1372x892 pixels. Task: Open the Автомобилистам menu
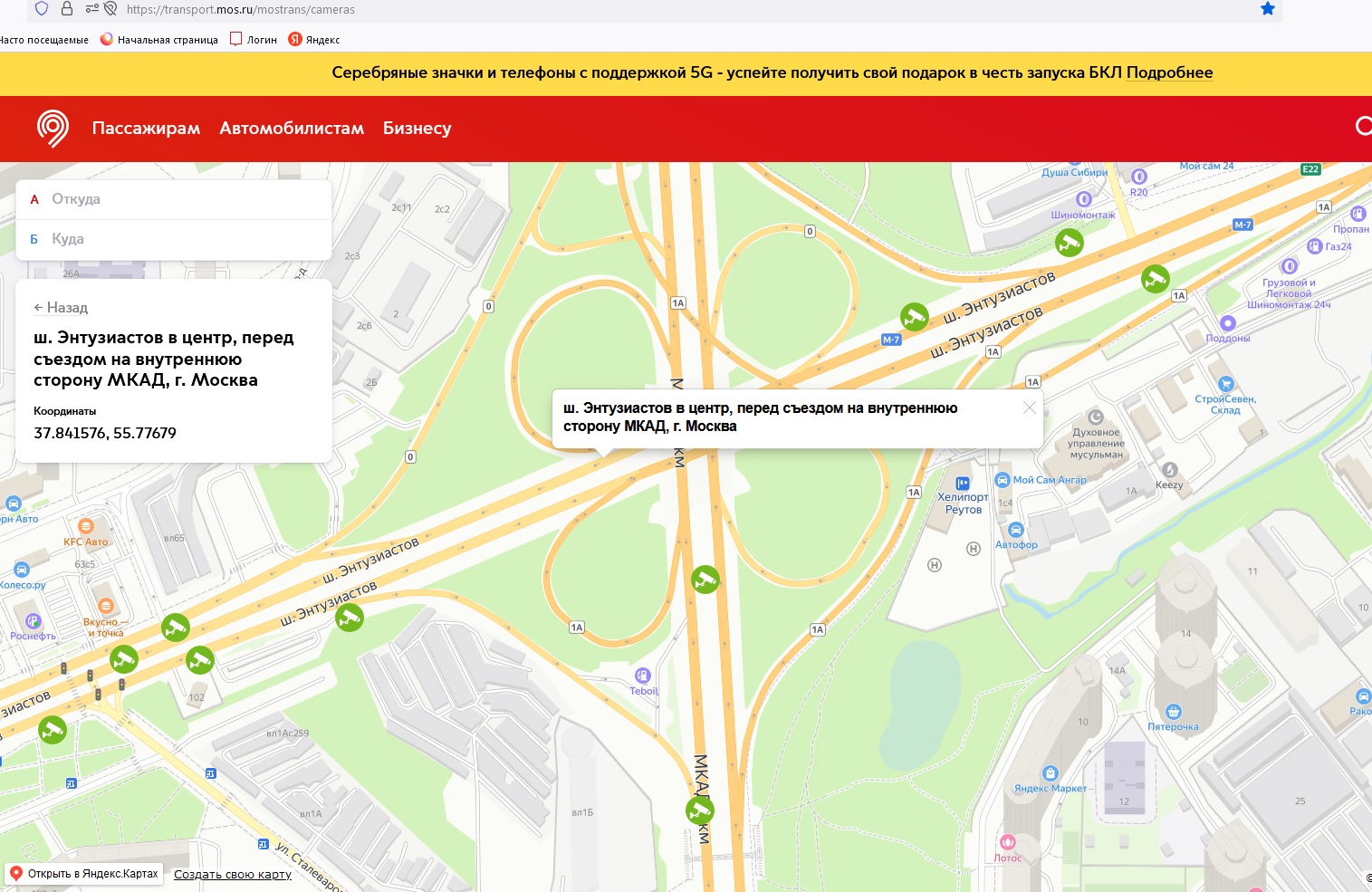292,129
